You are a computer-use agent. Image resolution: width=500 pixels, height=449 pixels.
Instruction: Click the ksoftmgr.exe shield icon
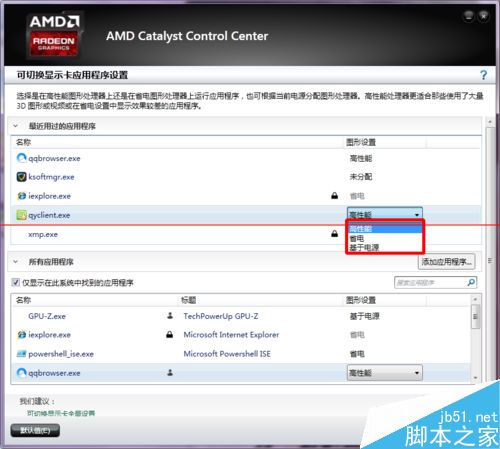(x=22, y=177)
